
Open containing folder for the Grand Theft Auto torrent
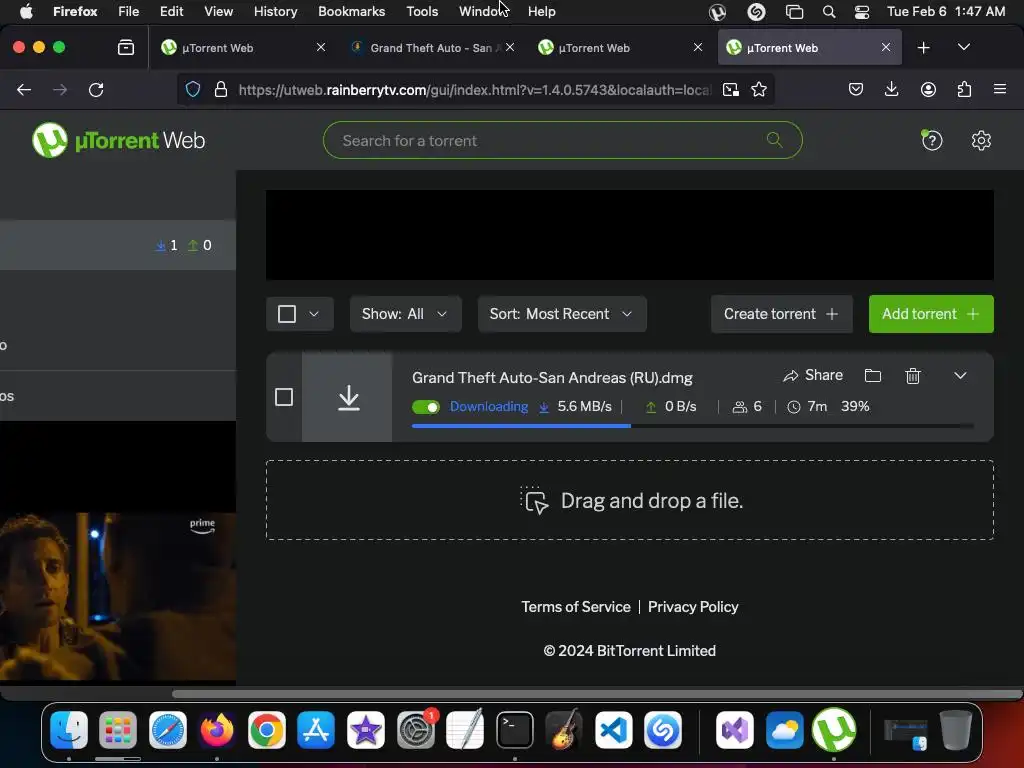click(872, 376)
